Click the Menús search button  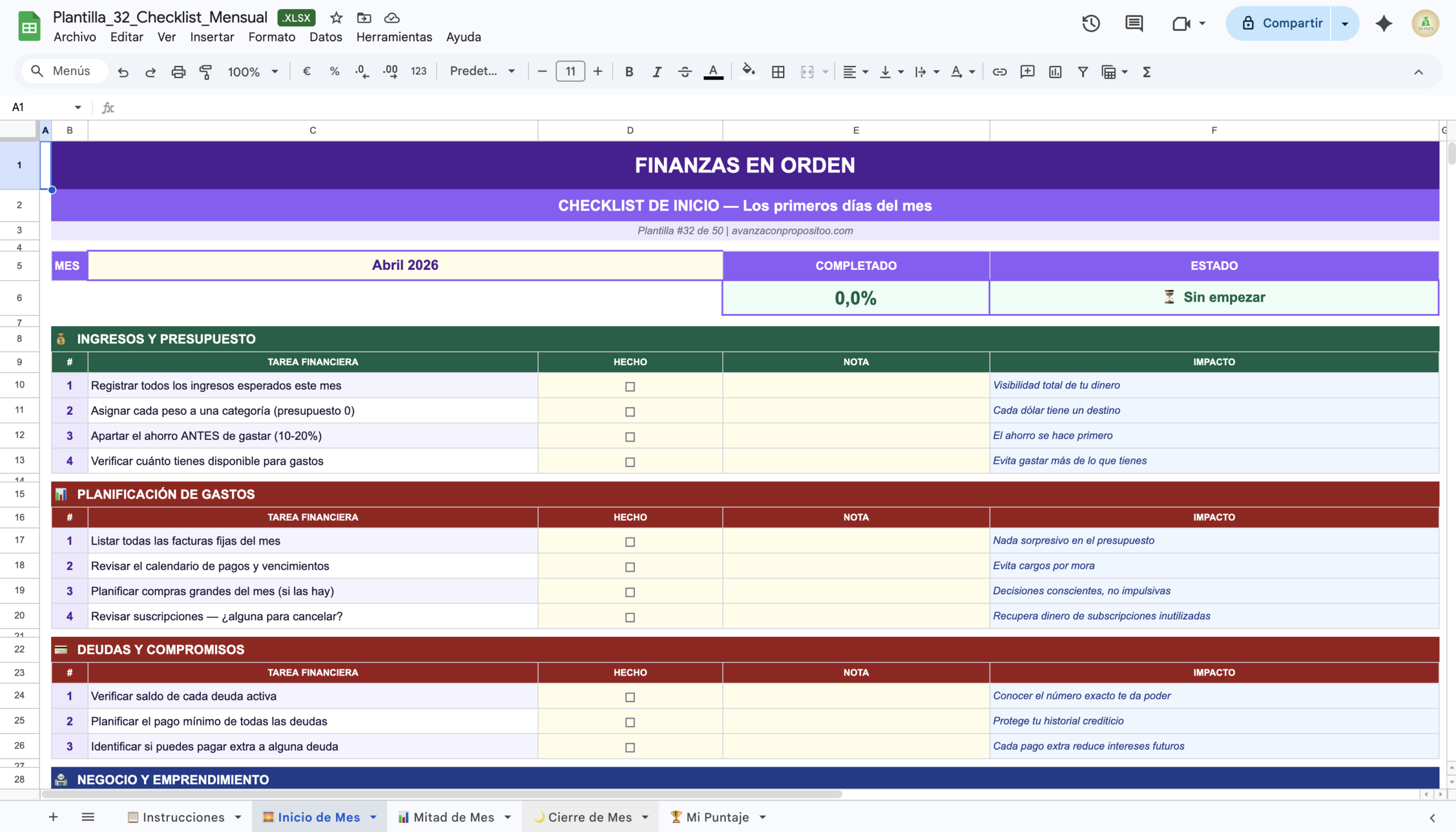coord(63,72)
